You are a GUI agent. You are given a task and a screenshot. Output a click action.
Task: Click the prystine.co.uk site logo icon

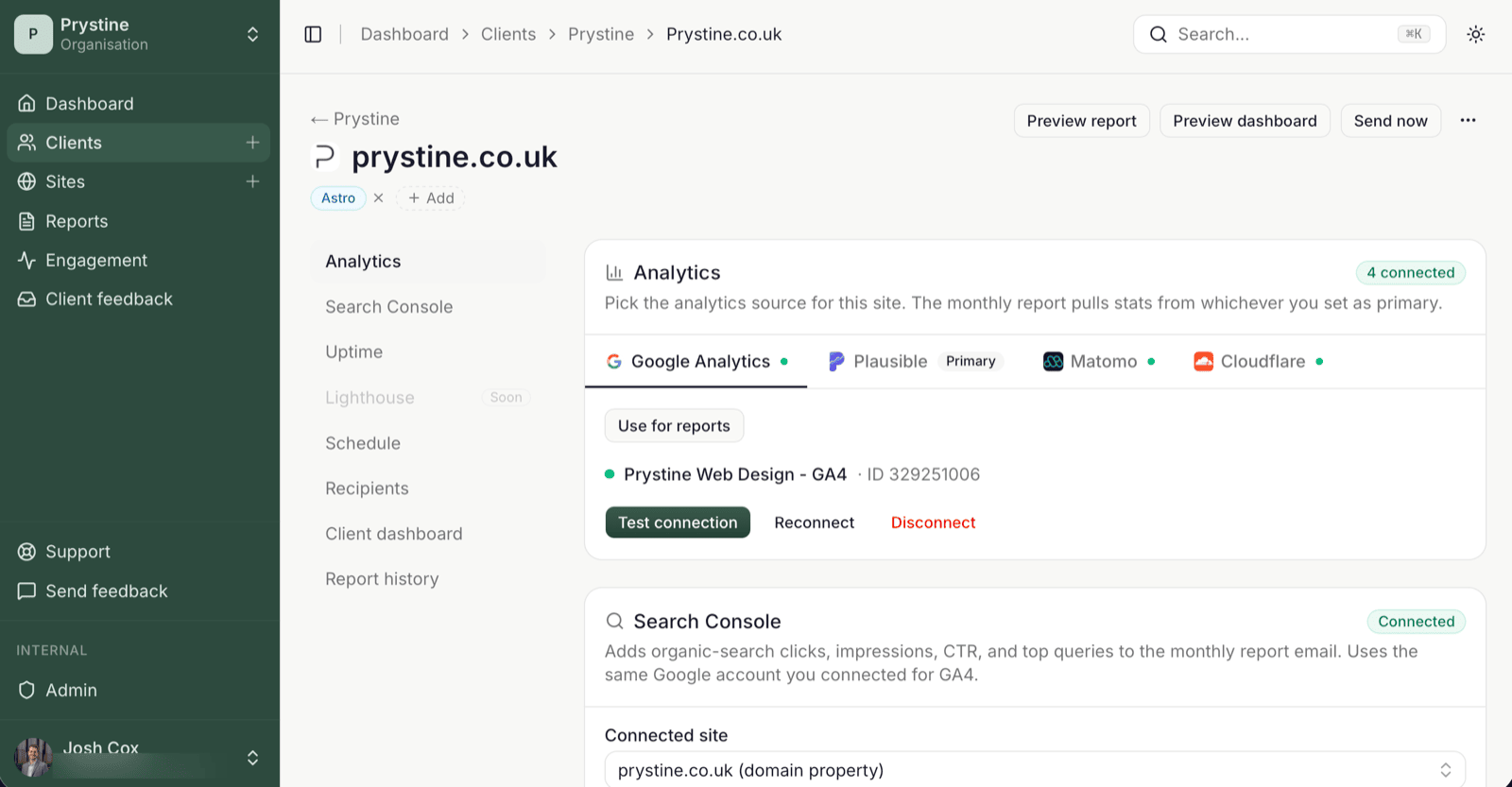tap(324, 157)
